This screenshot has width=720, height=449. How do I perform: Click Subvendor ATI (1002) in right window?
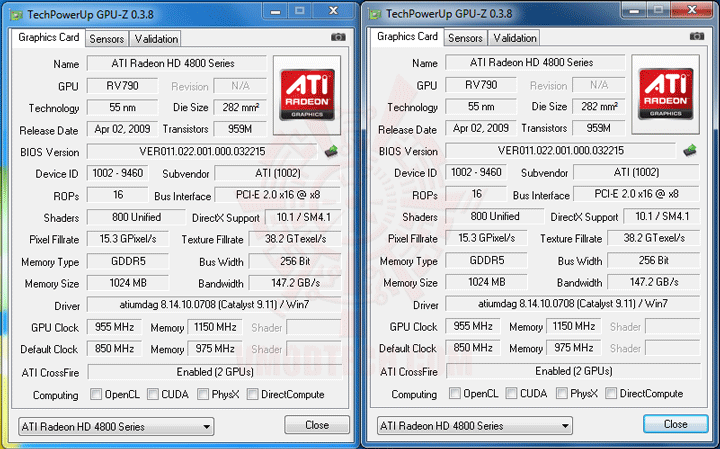[x=636, y=172]
